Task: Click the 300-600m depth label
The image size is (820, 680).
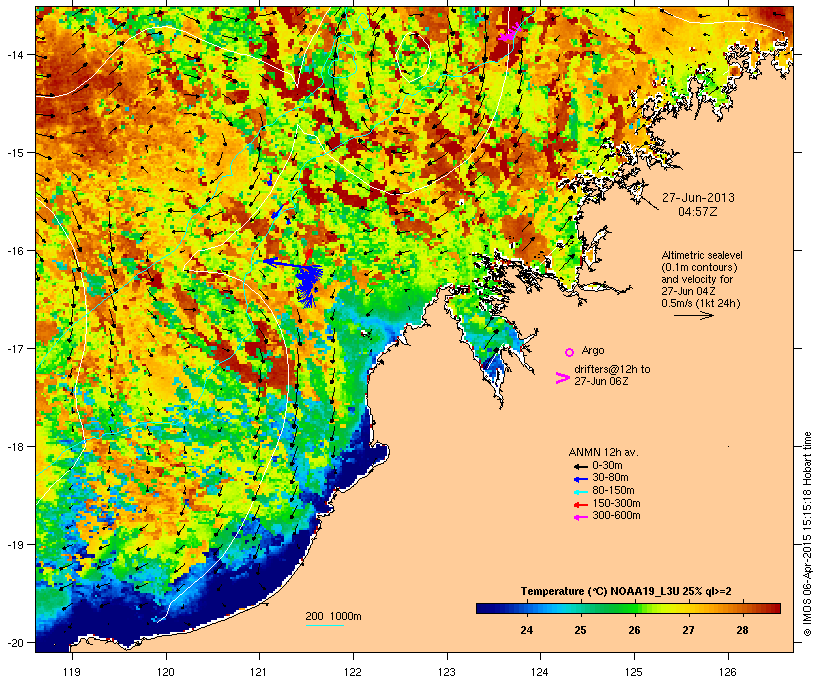Action: click(616, 516)
